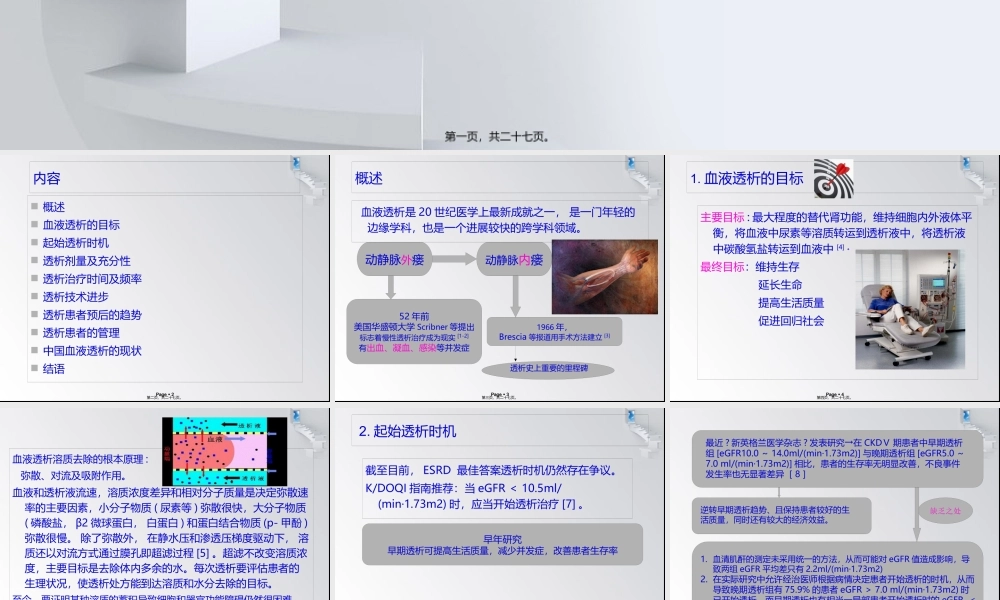The image size is (1000, 600).
Task: Open the 血液透析的目标 contents entry
Action: (x=80, y=222)
